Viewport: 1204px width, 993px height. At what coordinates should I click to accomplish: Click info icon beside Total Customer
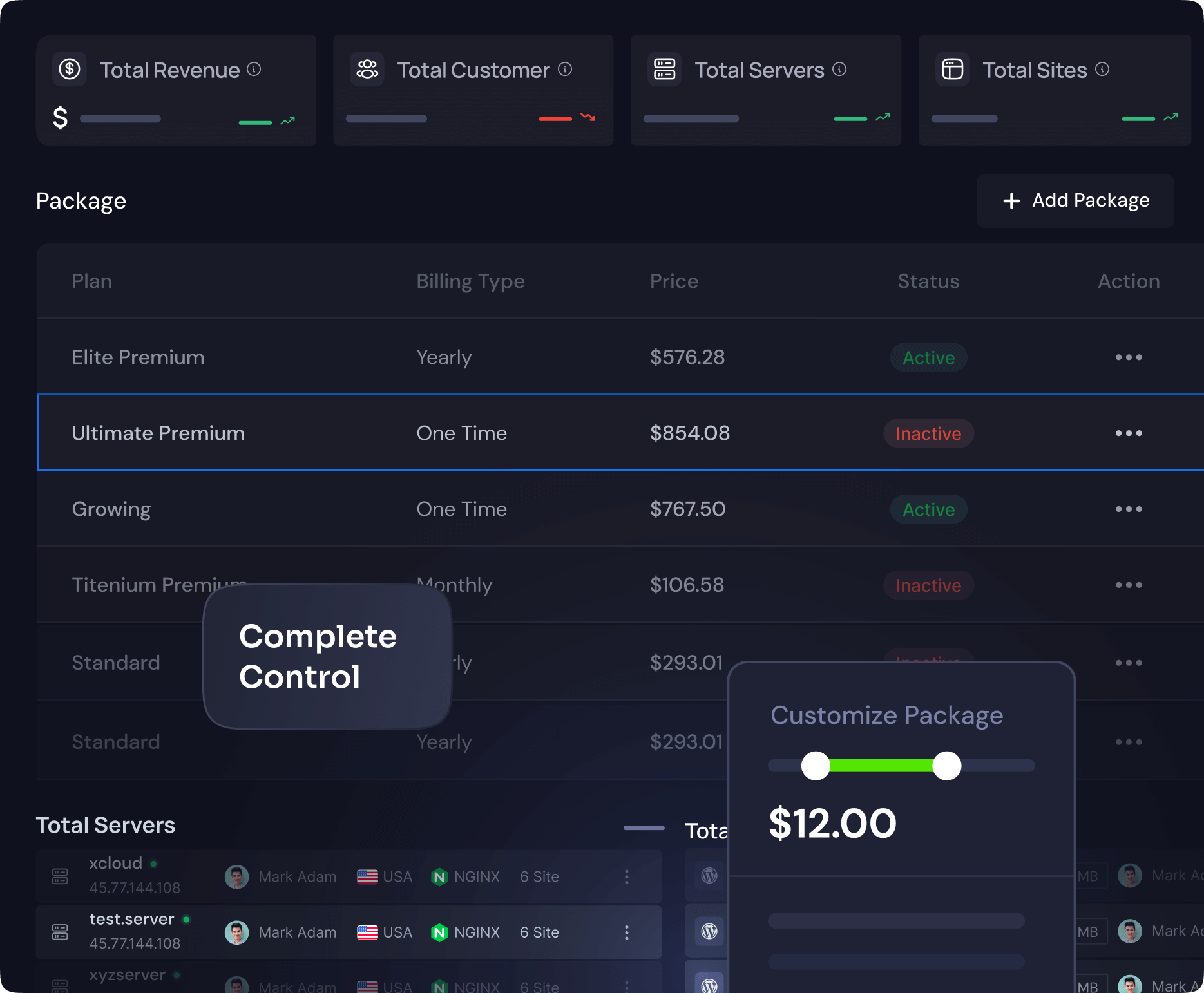click(x=565, y=69)
